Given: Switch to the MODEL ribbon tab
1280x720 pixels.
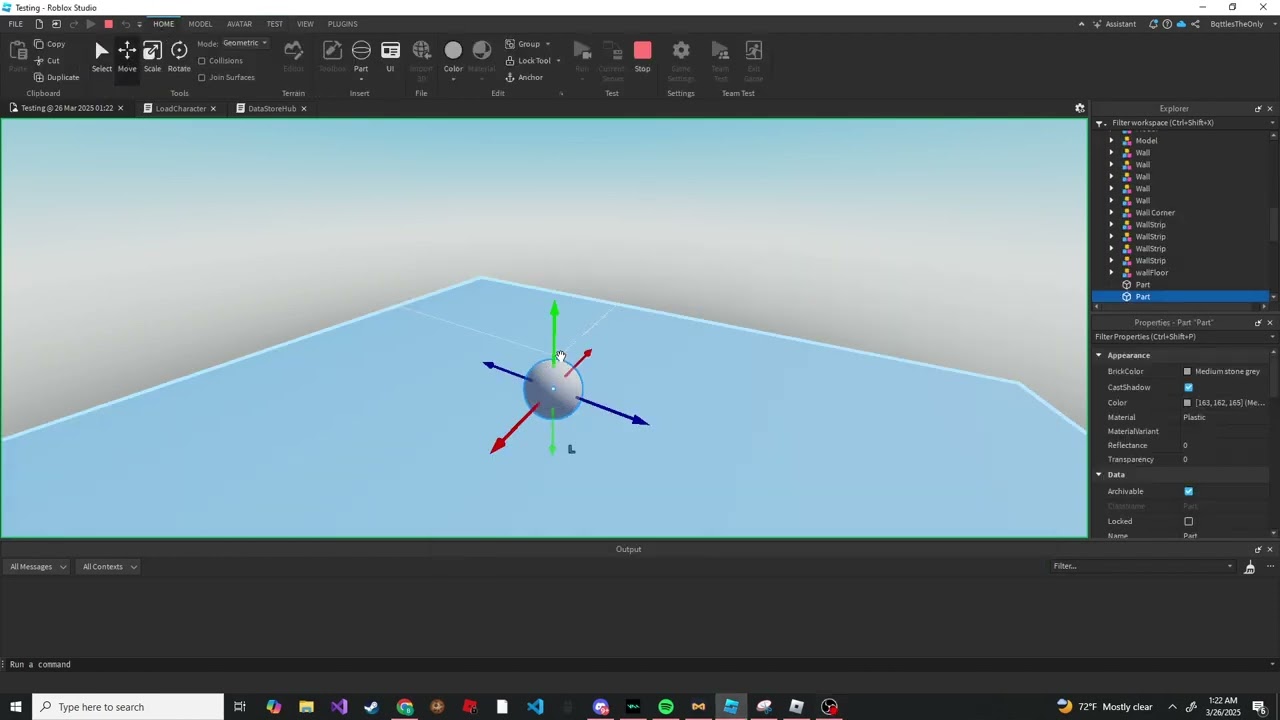Looking at the screenshot, I should point(200,24).
